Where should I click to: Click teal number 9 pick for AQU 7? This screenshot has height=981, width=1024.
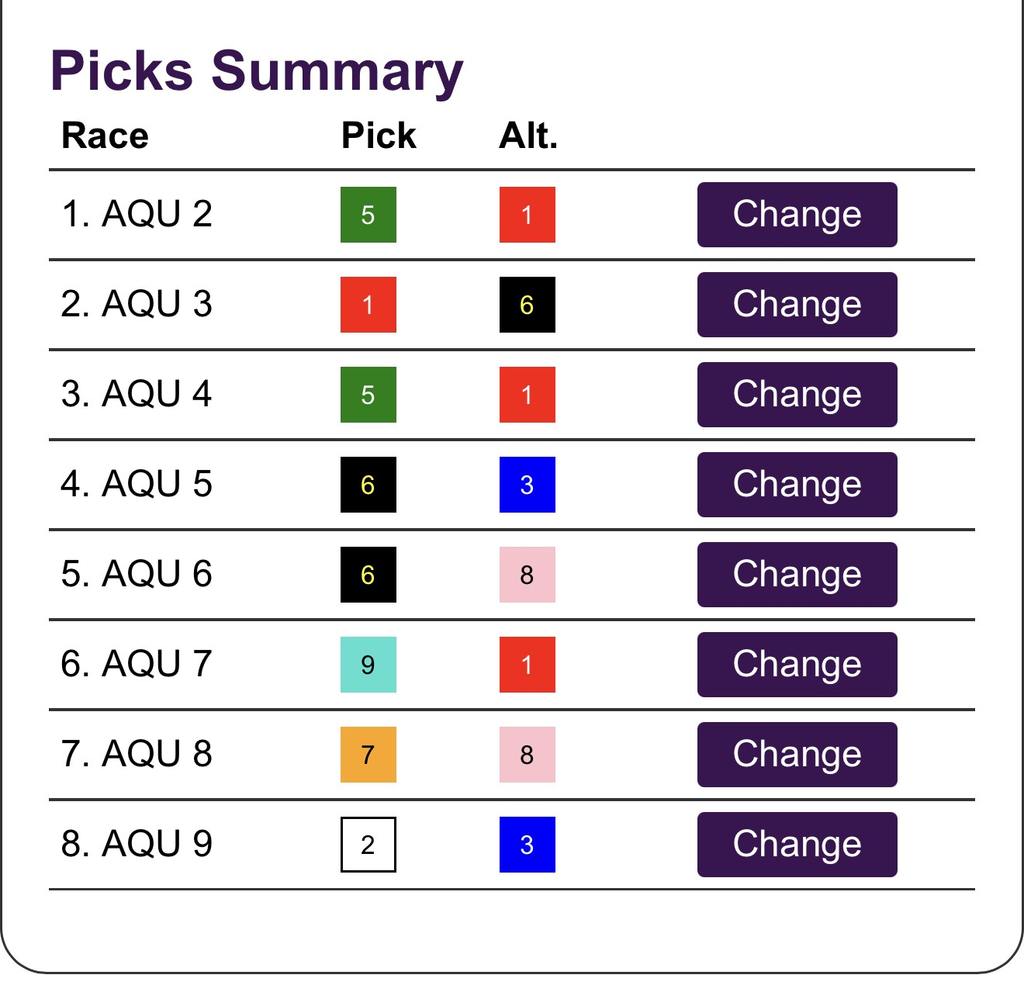click(x=368, y=665)
